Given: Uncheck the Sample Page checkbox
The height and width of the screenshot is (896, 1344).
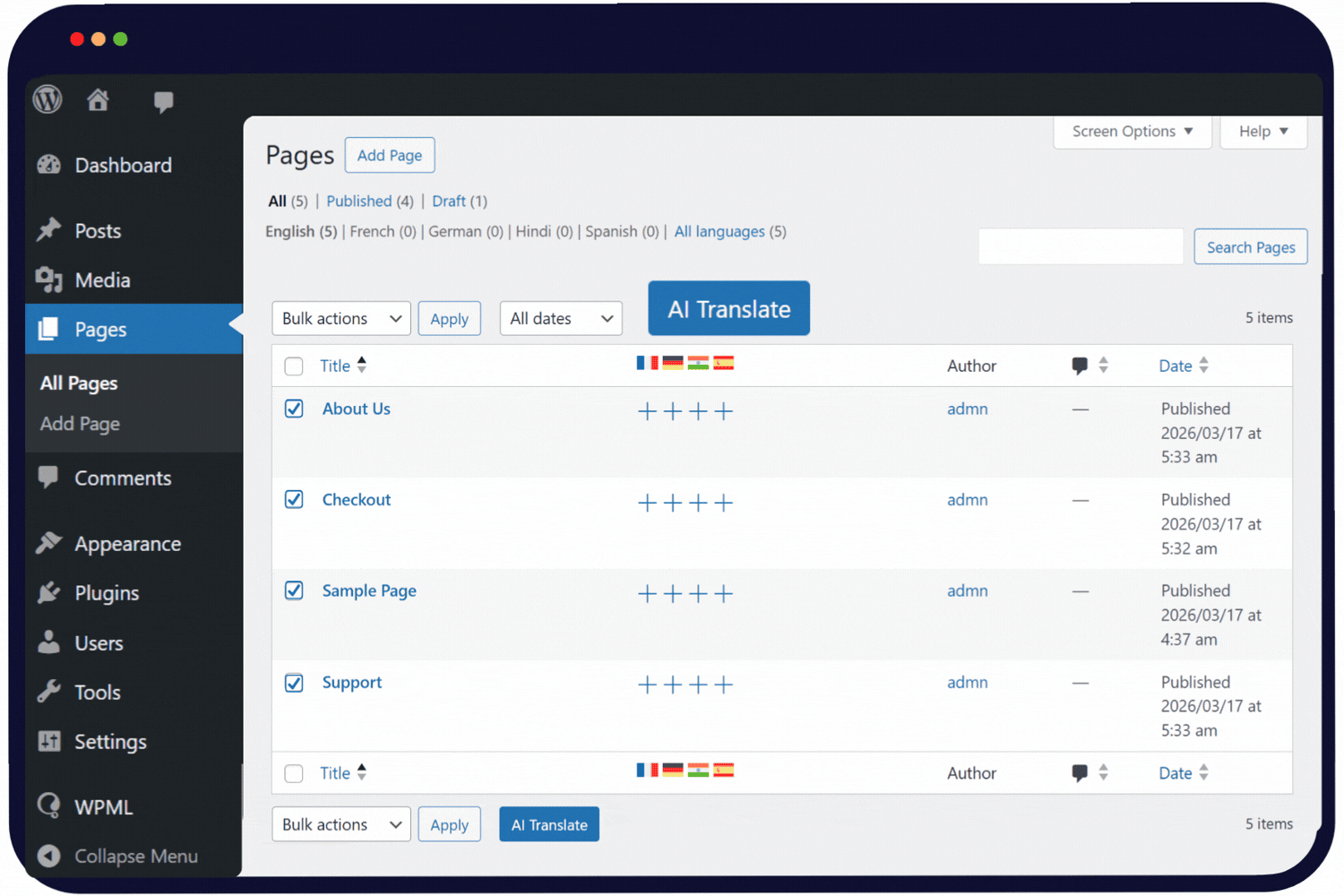Looking at the screenshot, I should [x=294, y=590].
